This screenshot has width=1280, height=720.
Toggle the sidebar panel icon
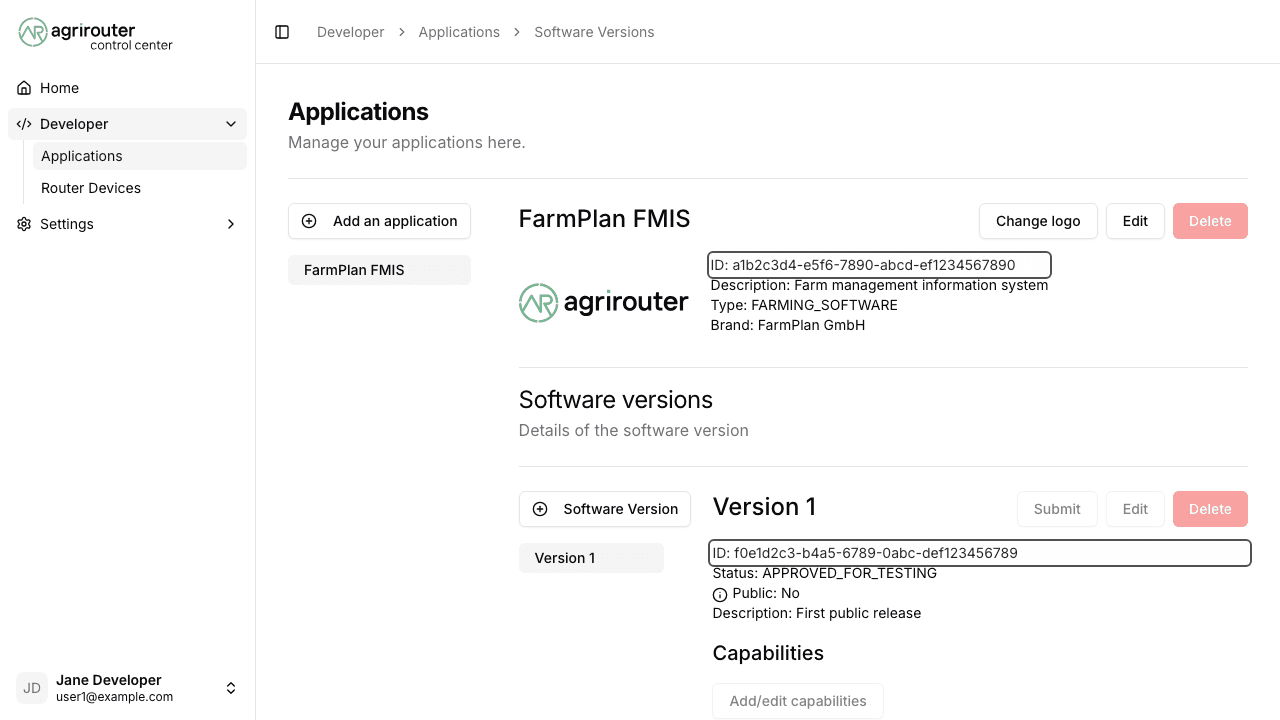(x=282, y=32)
